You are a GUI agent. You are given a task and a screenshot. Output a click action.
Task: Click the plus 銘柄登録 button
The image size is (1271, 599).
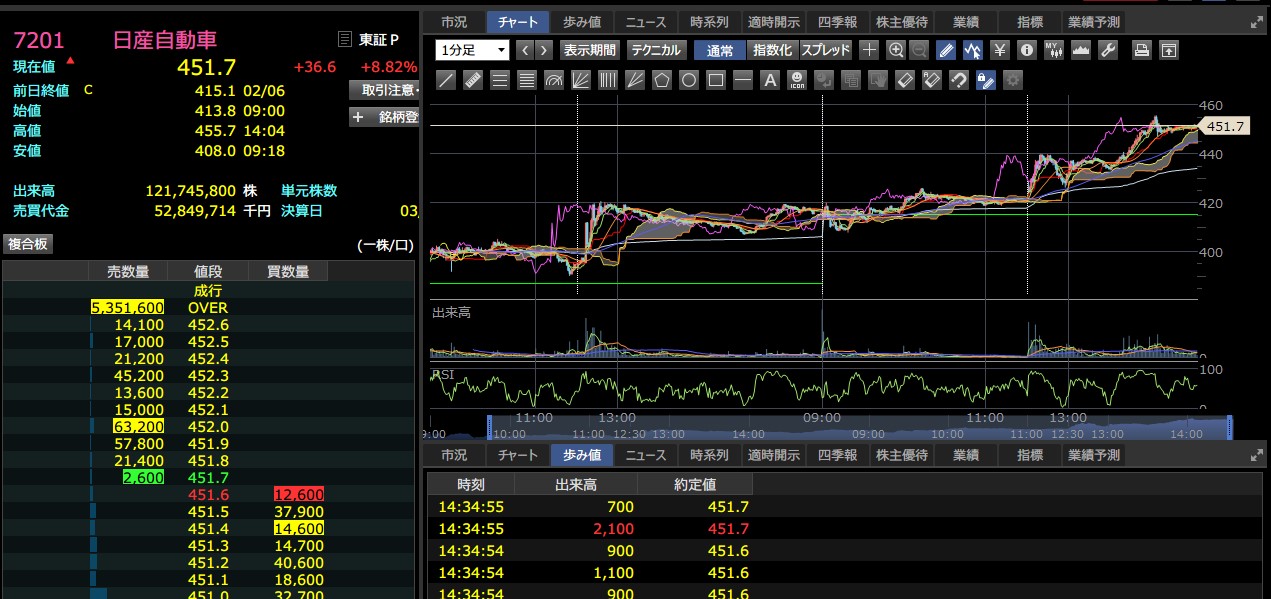[384, 117]
